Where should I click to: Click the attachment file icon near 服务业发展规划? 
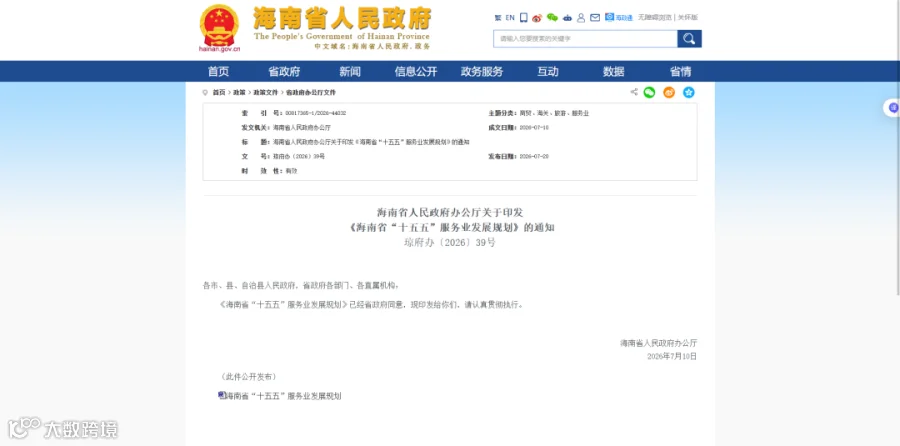(x=221, y=395)
